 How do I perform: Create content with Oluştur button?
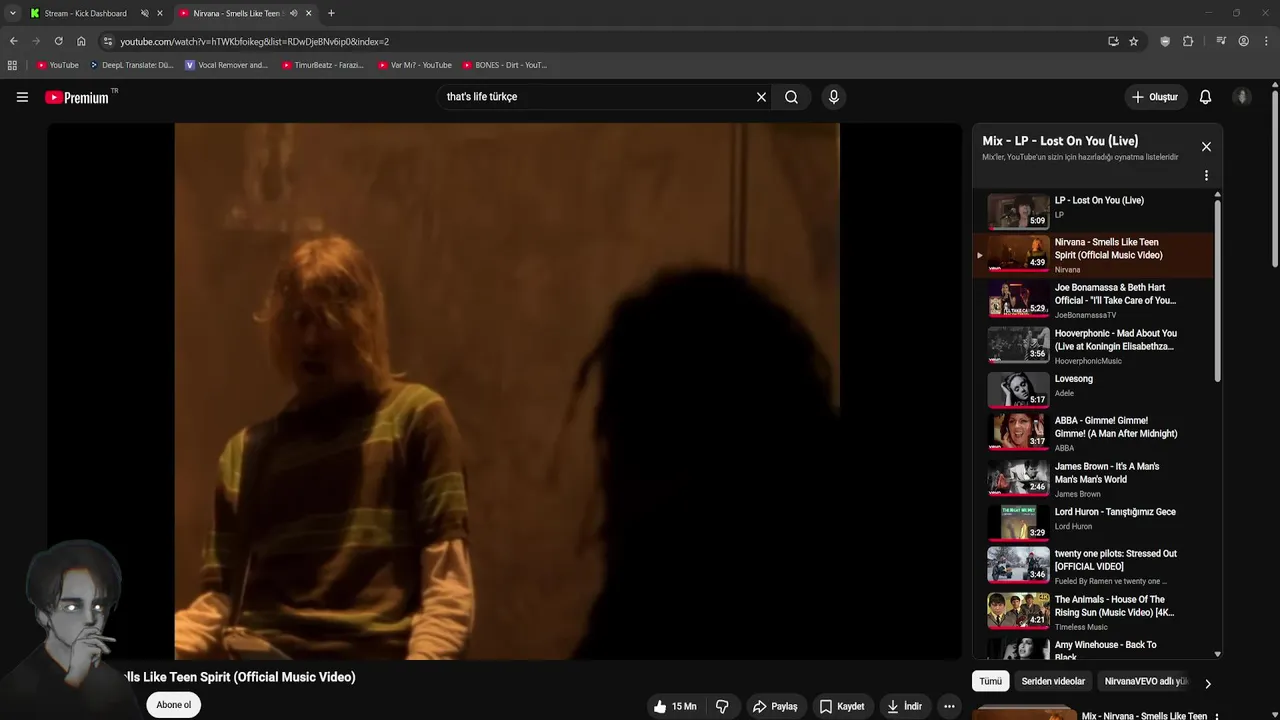coord(1154,97)
